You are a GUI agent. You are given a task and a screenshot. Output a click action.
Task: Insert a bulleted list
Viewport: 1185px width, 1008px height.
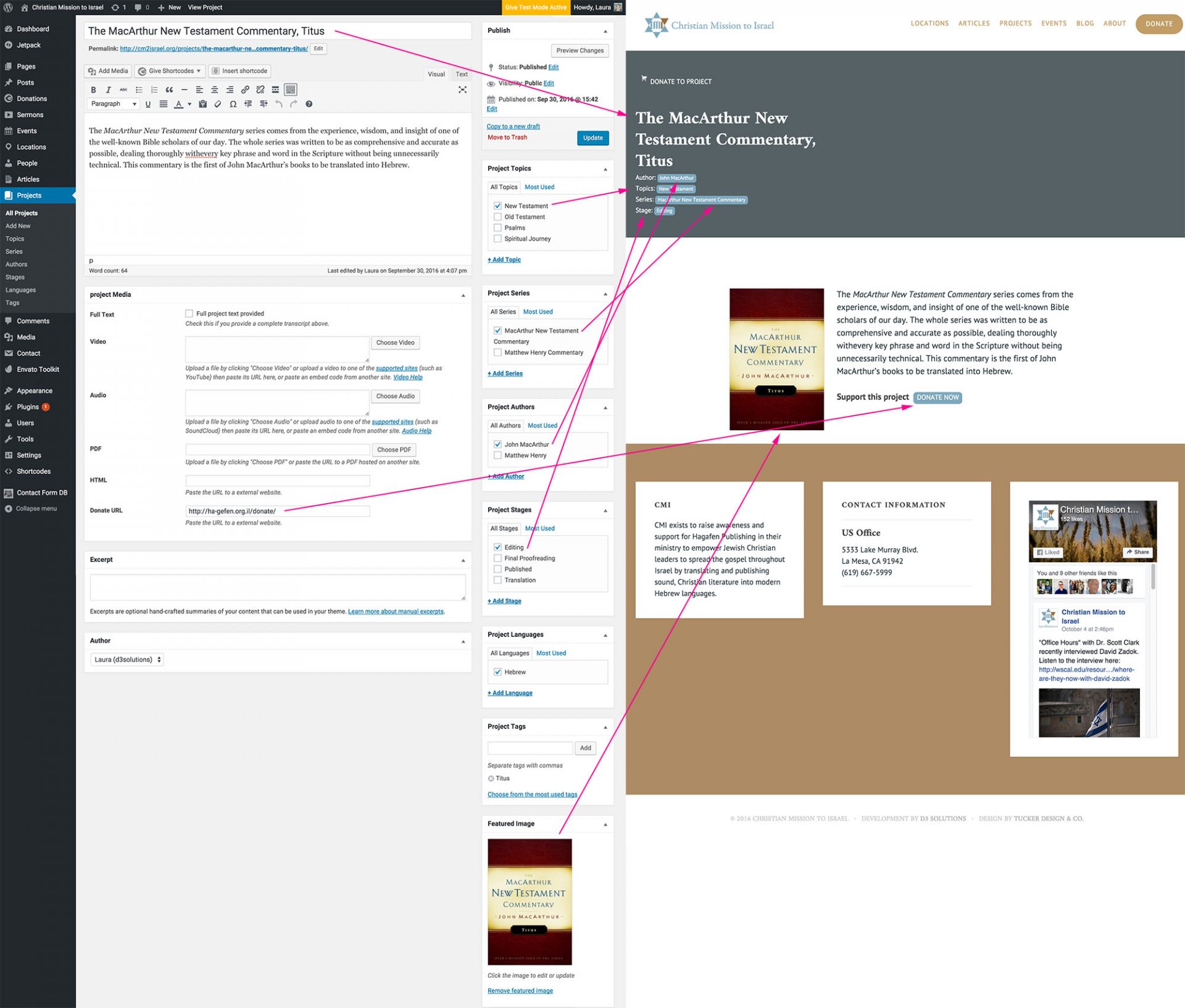click(x=139, y=90)
